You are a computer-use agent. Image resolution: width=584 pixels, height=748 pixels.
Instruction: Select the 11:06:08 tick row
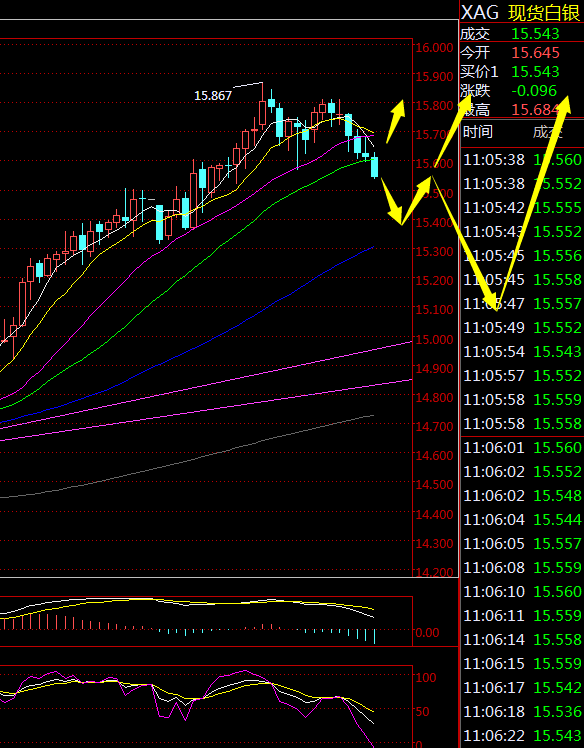[x=522, y=568]
